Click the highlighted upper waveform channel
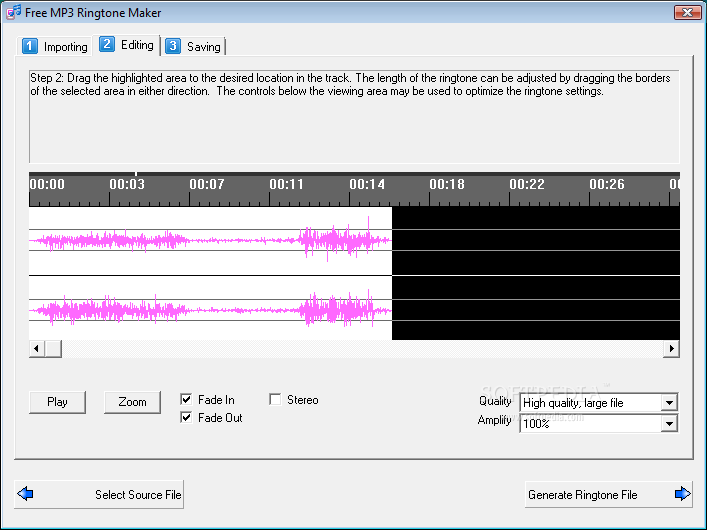The image size is (707, 530). pos(211,240)
